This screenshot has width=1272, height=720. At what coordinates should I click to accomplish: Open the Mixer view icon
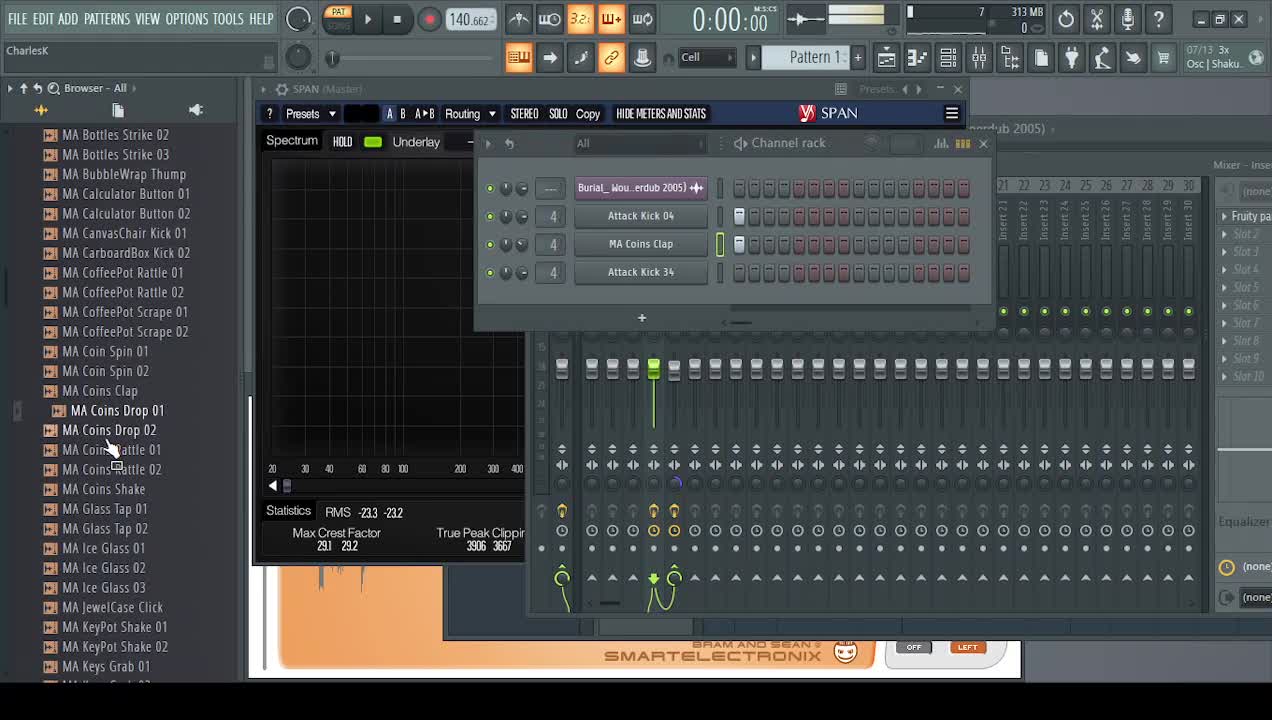(979, 58)
